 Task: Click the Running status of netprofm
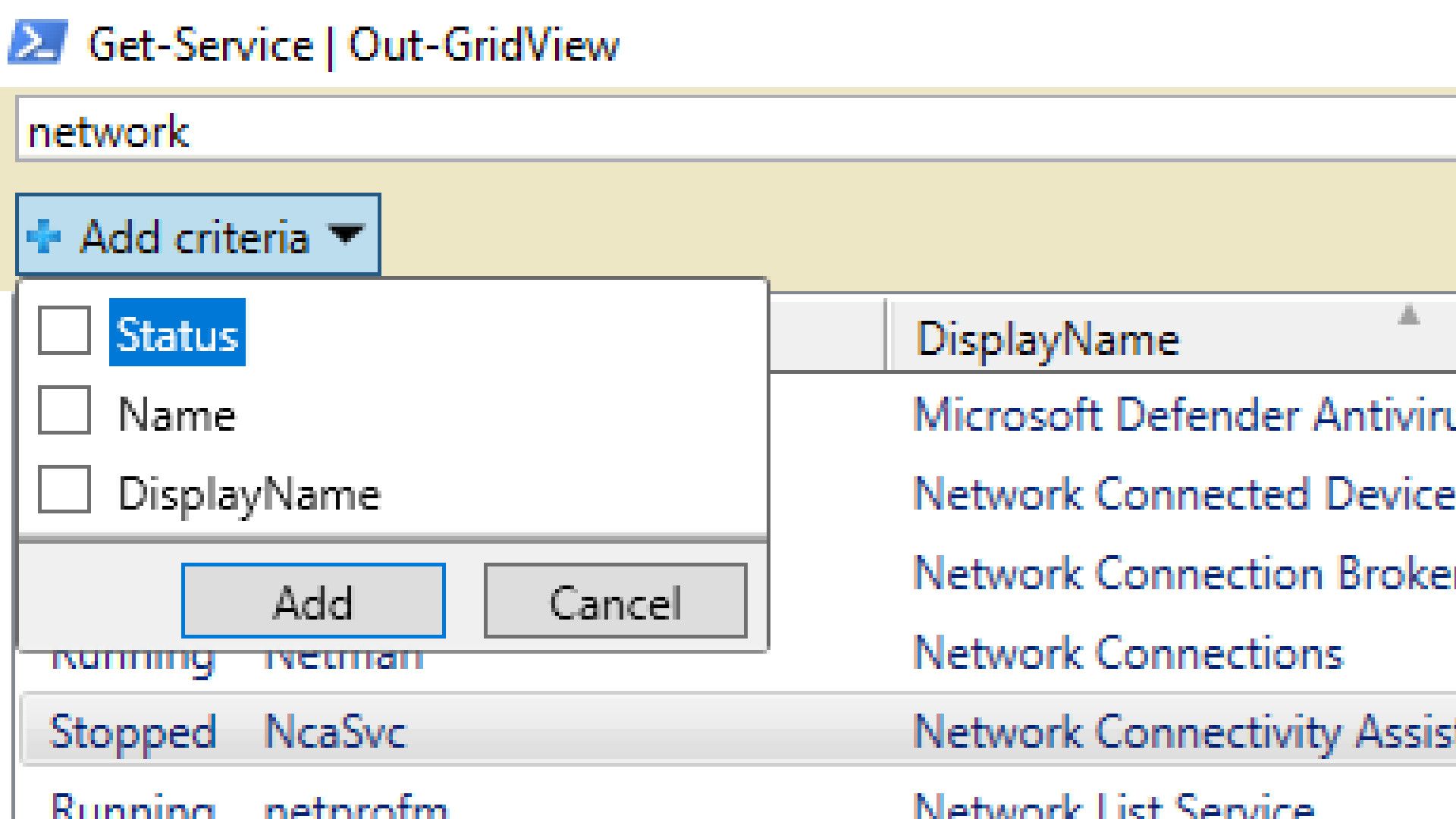(x=132, y=806)
